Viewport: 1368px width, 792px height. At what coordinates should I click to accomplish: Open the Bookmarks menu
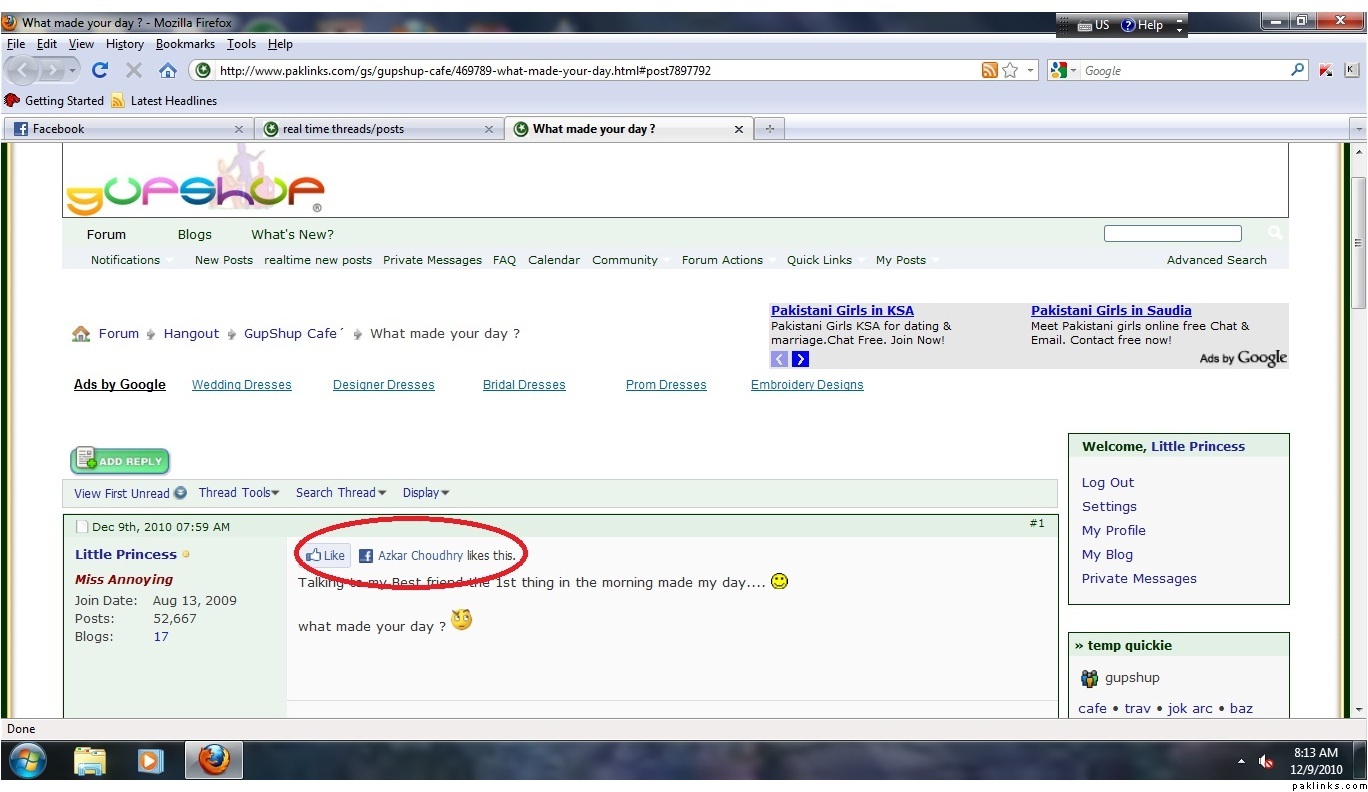coord(185,44)
